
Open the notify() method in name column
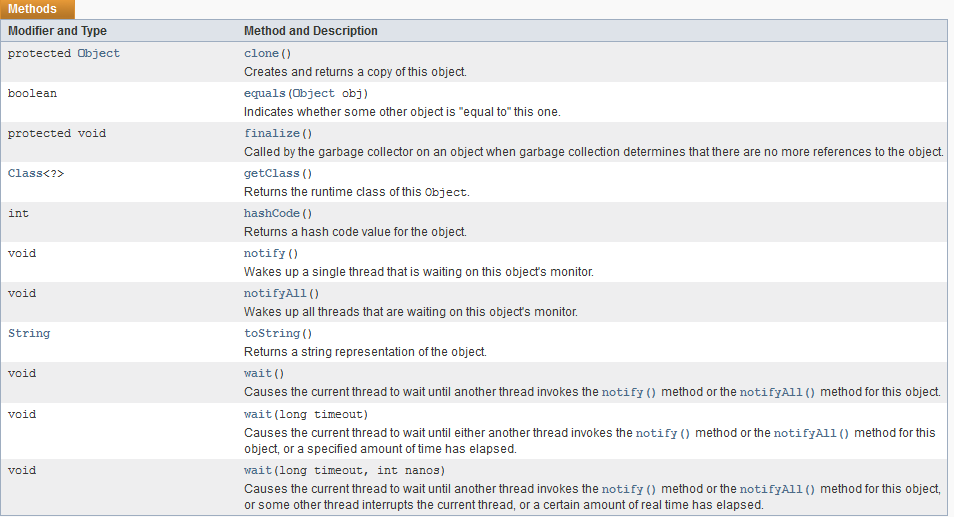coord(265,254)
